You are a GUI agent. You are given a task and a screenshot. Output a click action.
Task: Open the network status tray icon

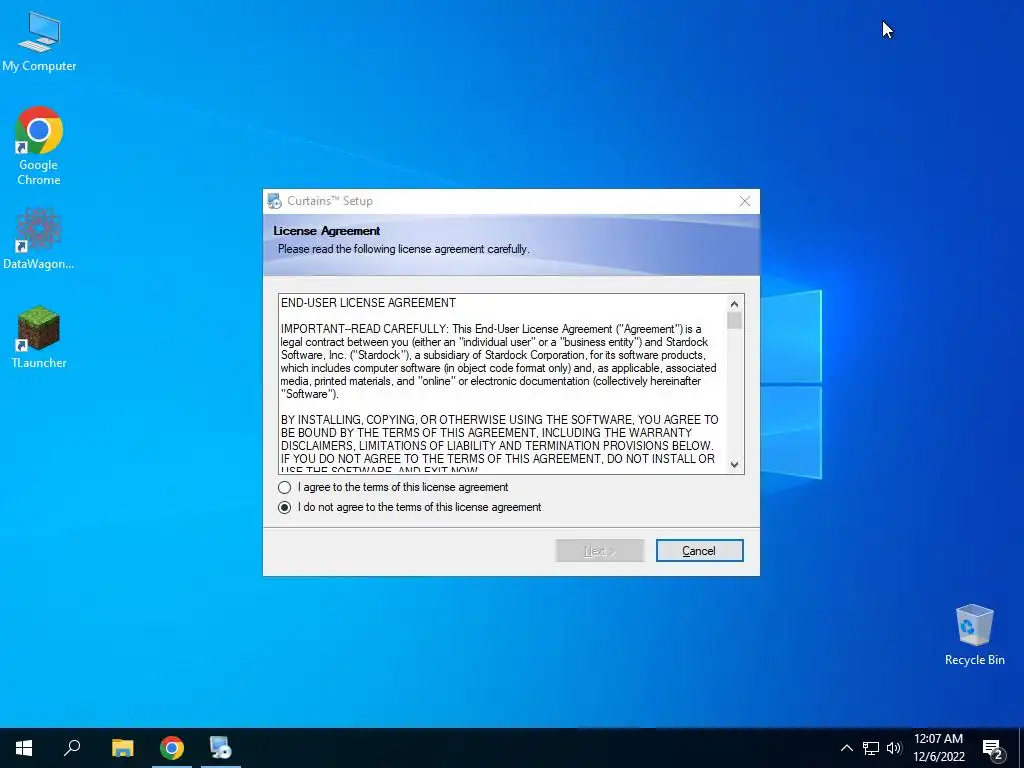tap(871, 748)
